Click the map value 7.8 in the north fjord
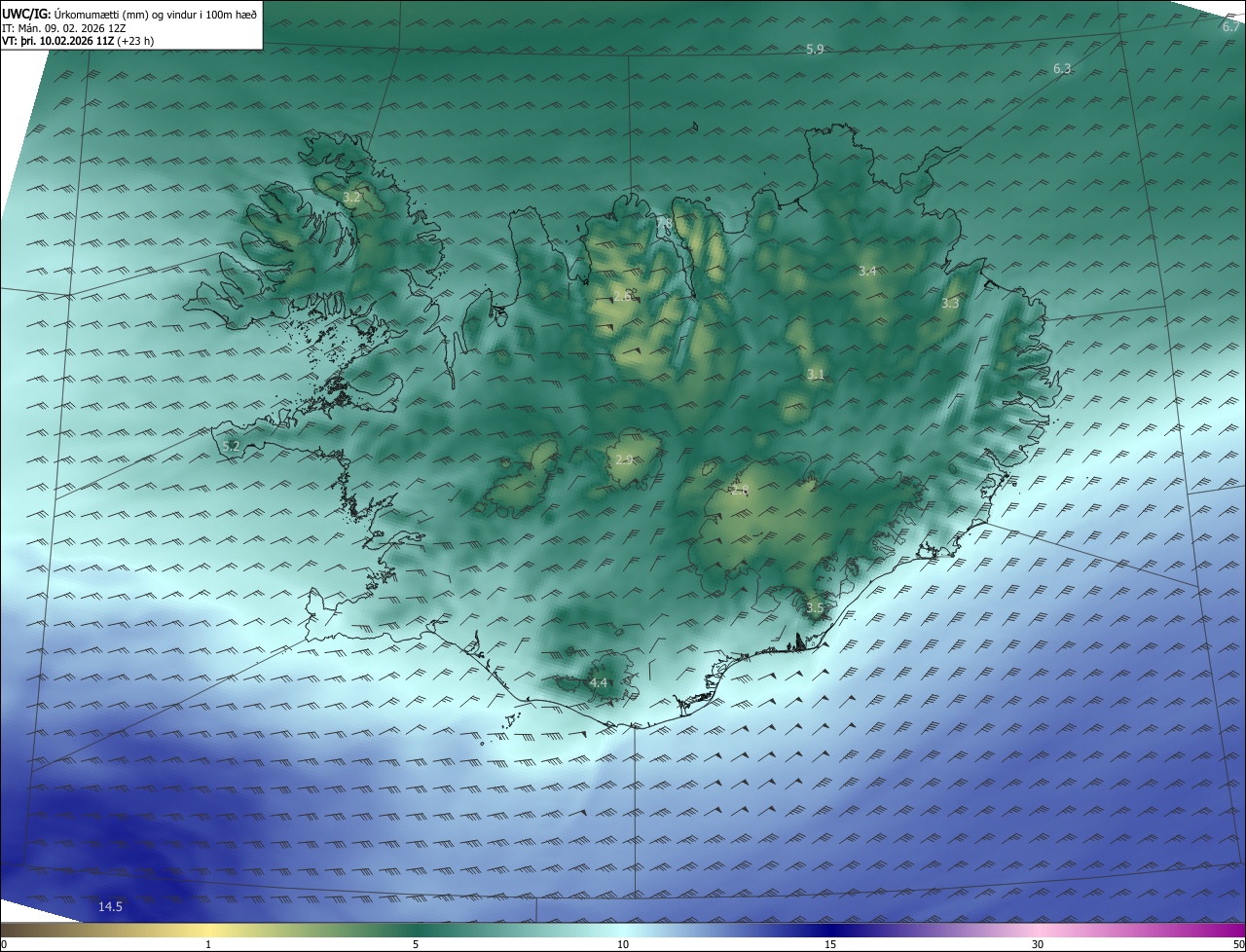The width and height of the screenshot is (1246, 952). pyautogui.click(x=664, y=225)
